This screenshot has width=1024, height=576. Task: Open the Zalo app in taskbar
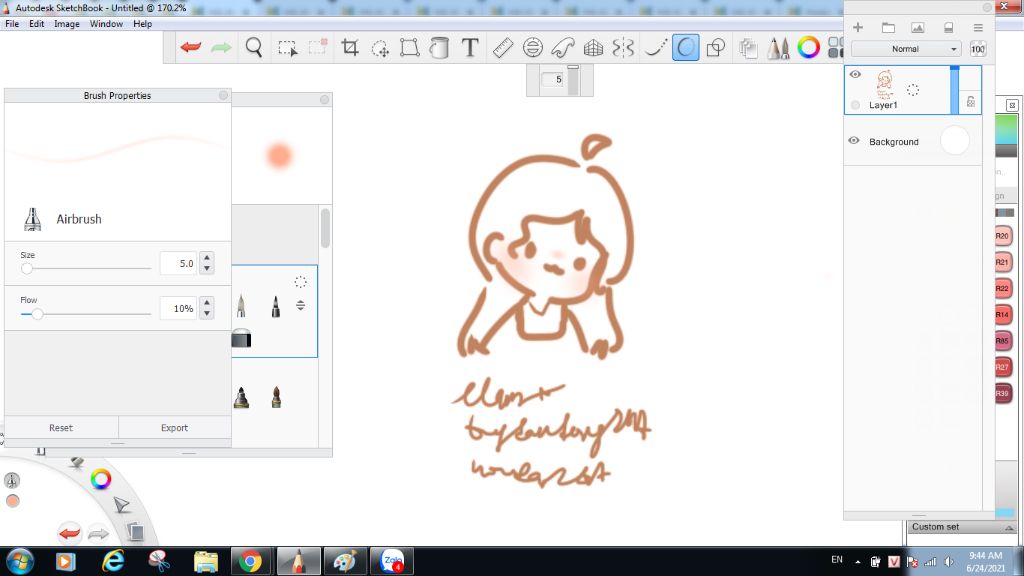[392, 561]
